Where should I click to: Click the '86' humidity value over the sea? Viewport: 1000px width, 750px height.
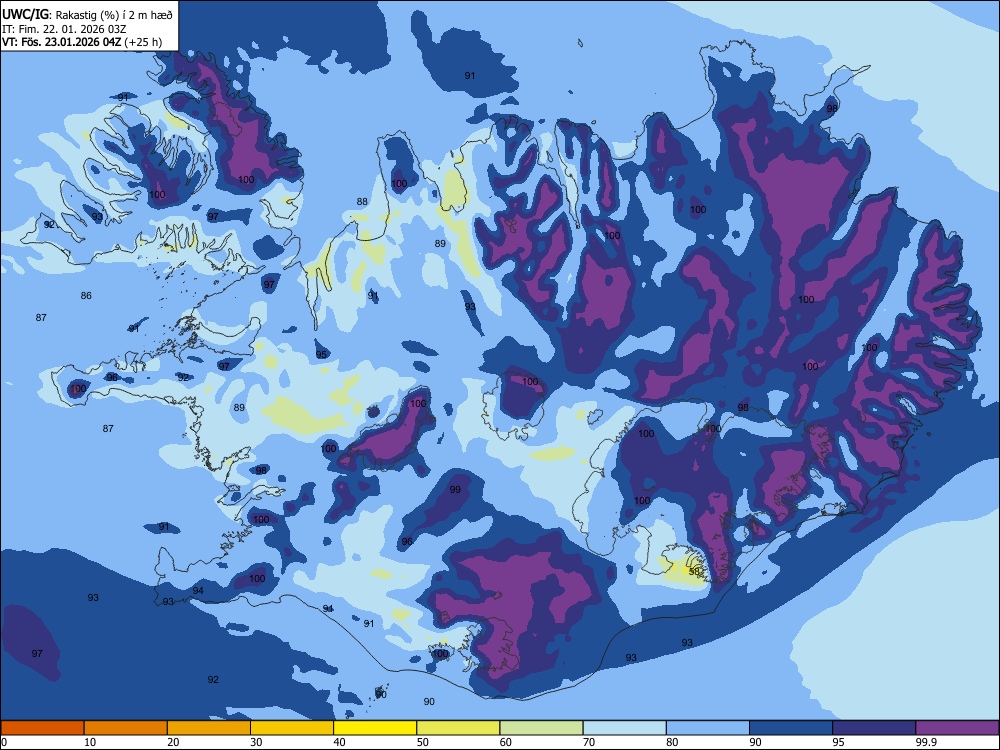(x=86, y=295)
